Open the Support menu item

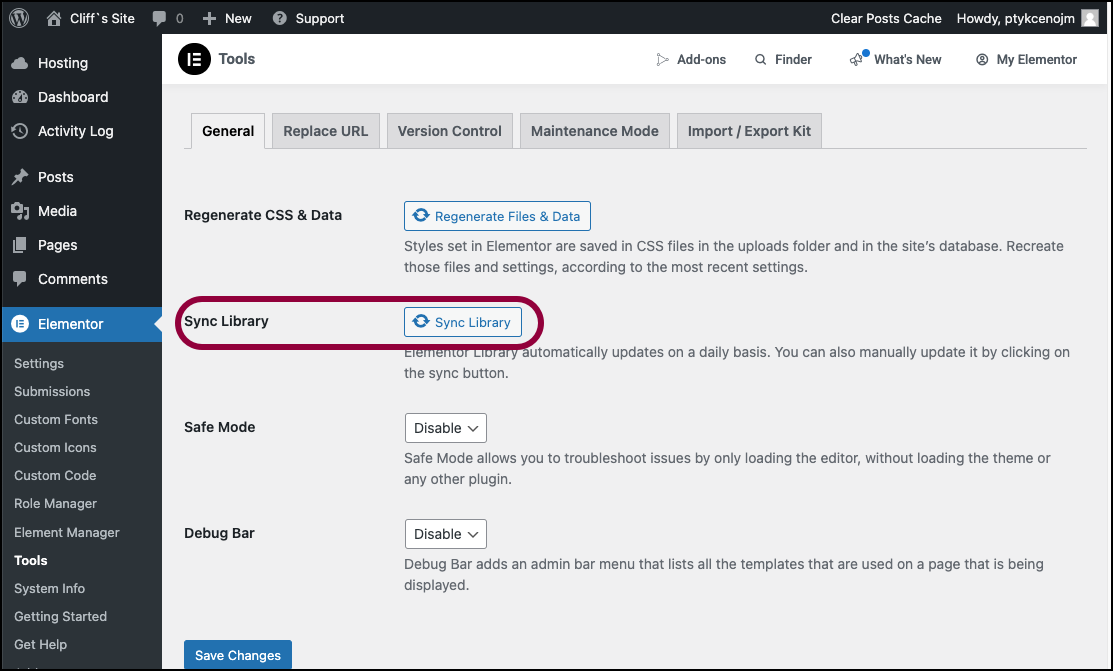point(309,18)
